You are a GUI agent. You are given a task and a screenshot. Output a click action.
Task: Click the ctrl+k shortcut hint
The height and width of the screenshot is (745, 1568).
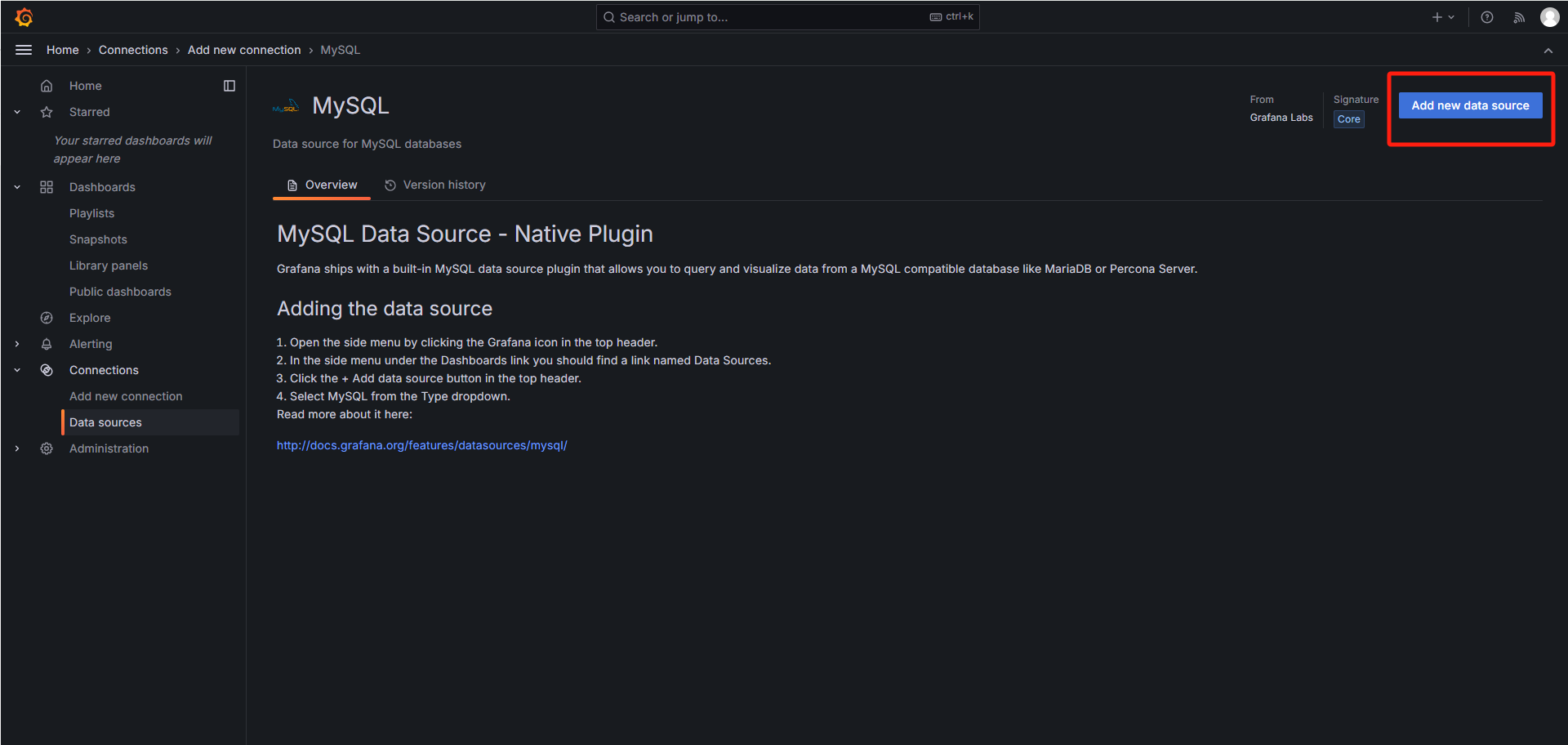pos(951,16)
